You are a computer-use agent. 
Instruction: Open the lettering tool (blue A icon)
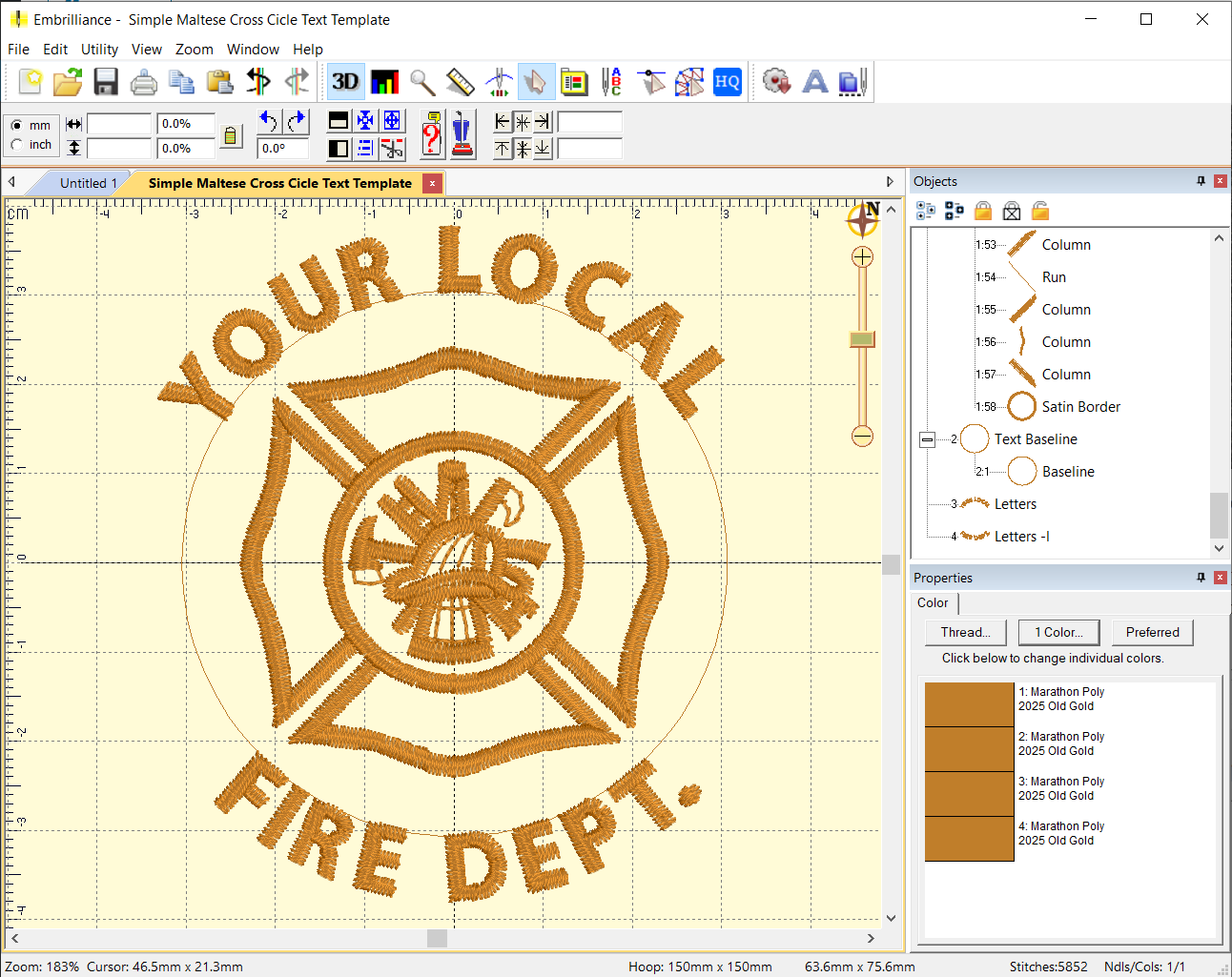(x=815, y=82)
